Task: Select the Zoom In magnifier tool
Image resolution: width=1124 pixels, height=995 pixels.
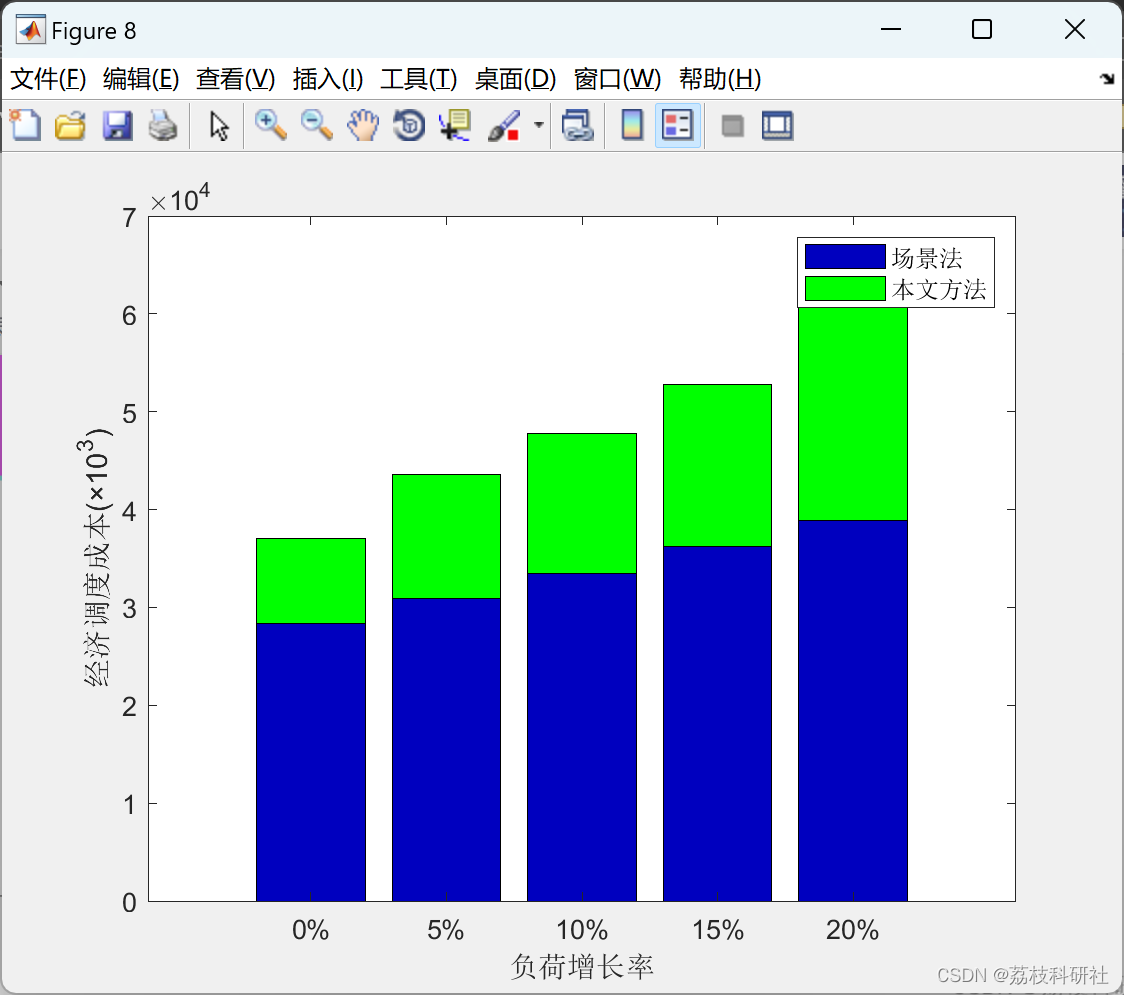Action: pyautogui.click(x=270, y=126)
